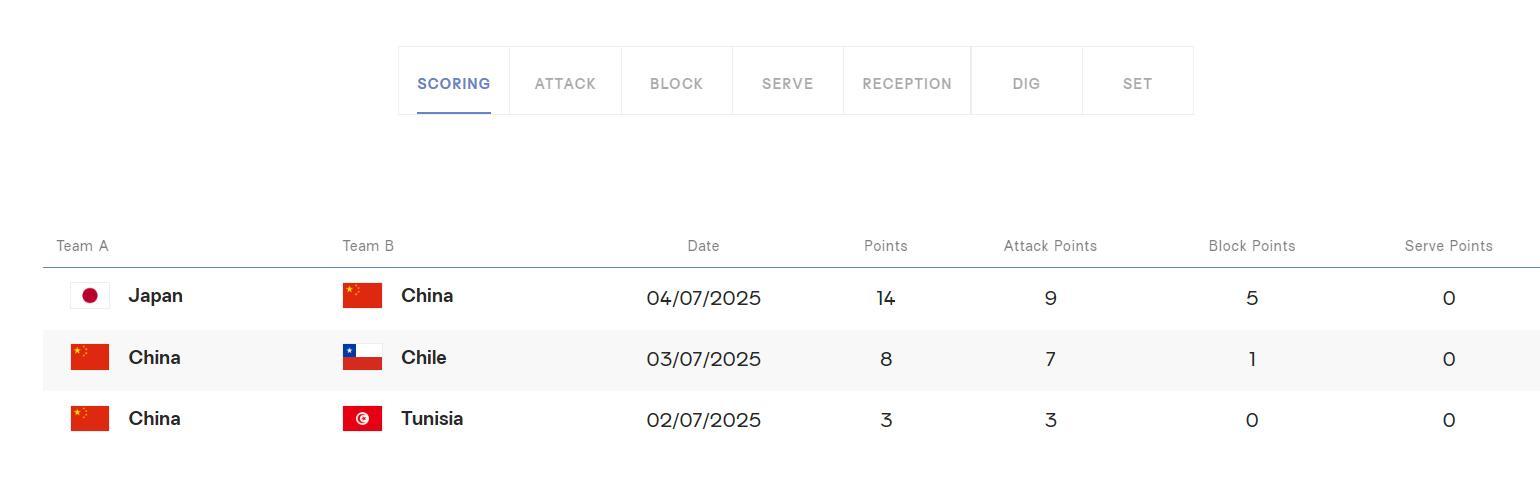Click China flag in Japan match row
This screenshot has width=1540, height=491.
pyautogui.click(x=362, y=296)
